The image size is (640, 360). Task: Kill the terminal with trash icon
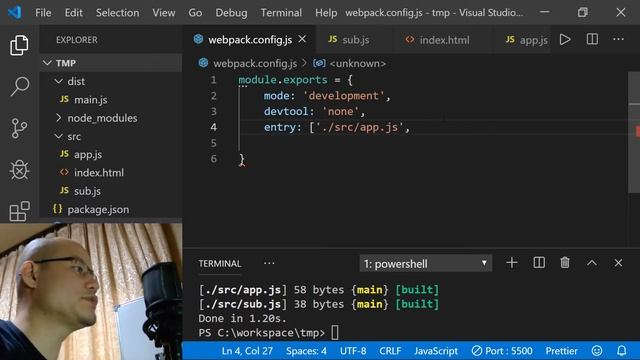click(565, 263)
